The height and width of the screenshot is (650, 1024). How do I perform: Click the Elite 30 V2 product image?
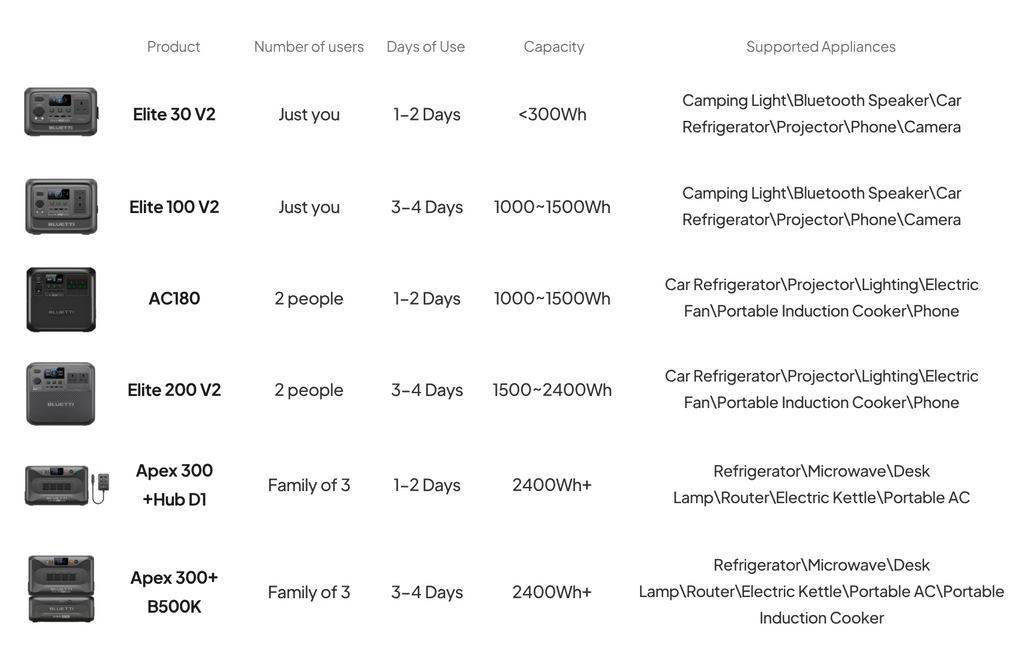pyautogui.click(x=61, y=112)
